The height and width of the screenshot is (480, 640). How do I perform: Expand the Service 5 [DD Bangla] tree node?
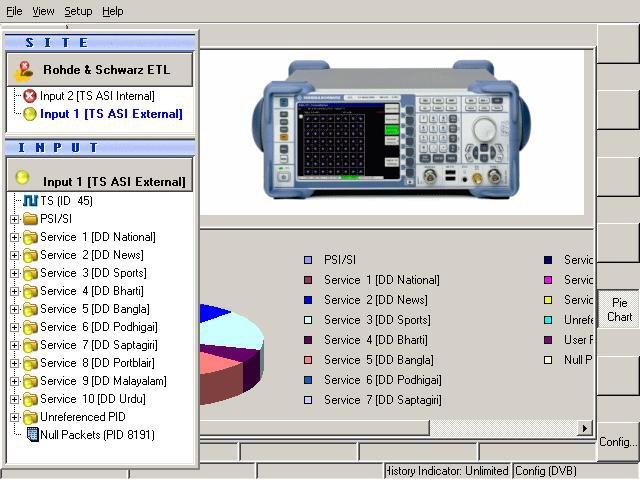[x=15, y=309]
